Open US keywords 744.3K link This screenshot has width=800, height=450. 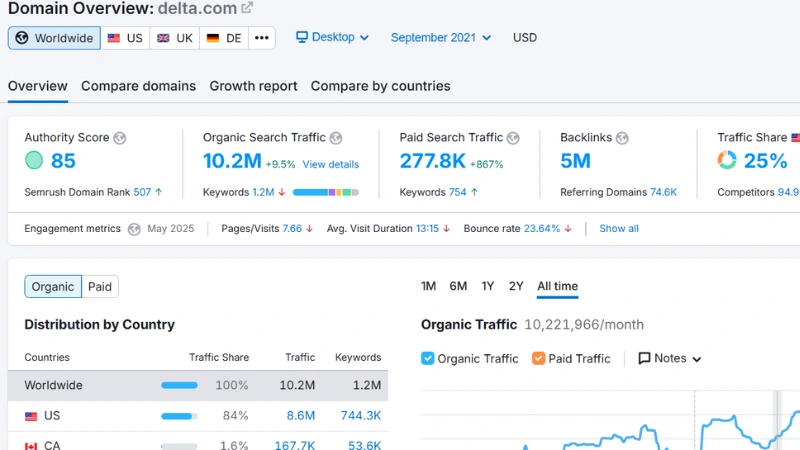click(361, 416)
